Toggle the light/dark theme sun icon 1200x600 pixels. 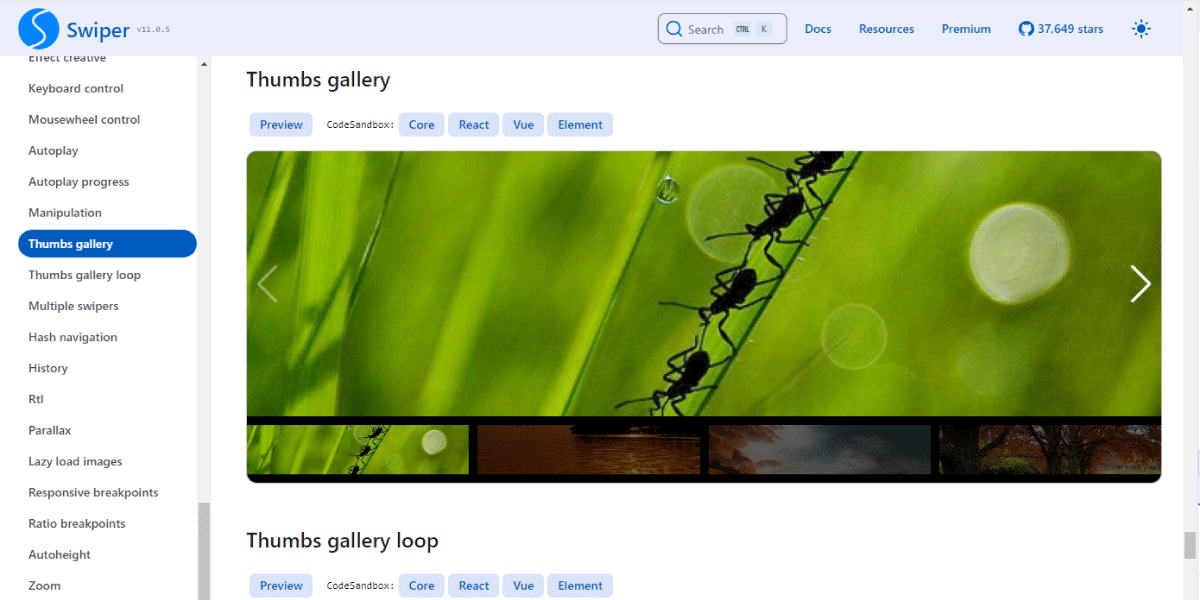1141,29
